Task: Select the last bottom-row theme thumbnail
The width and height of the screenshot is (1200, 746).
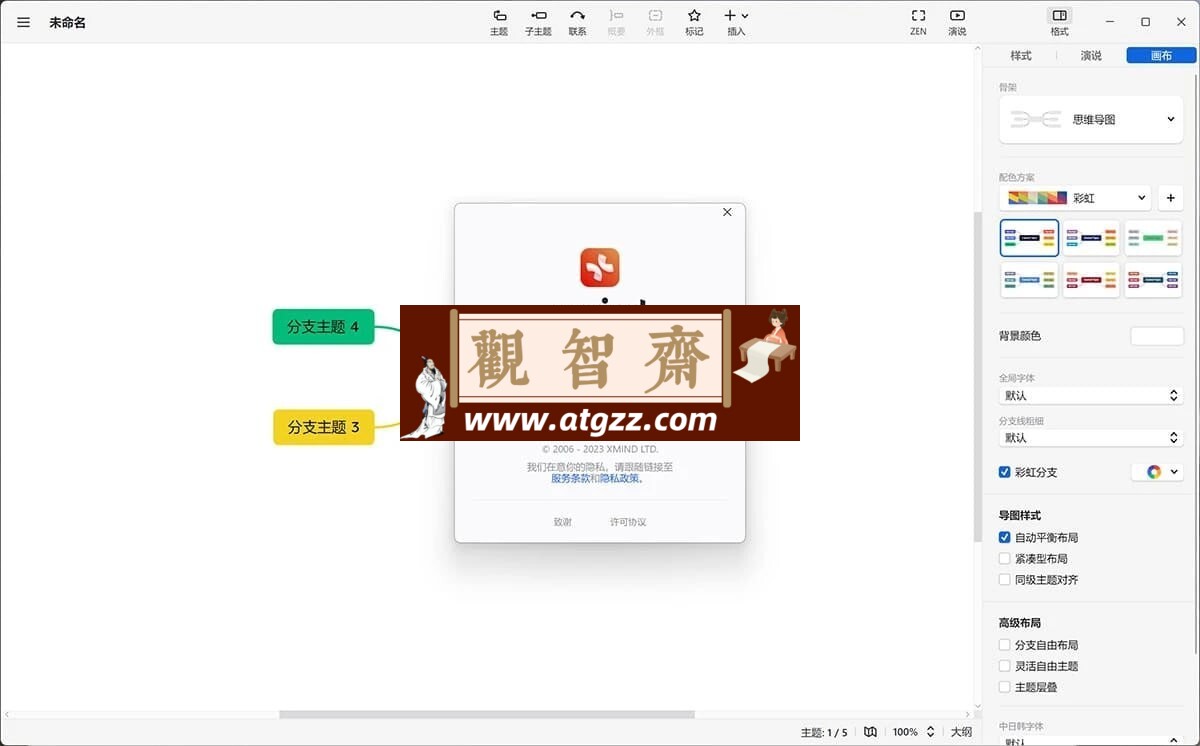Action: (1153, 280)
